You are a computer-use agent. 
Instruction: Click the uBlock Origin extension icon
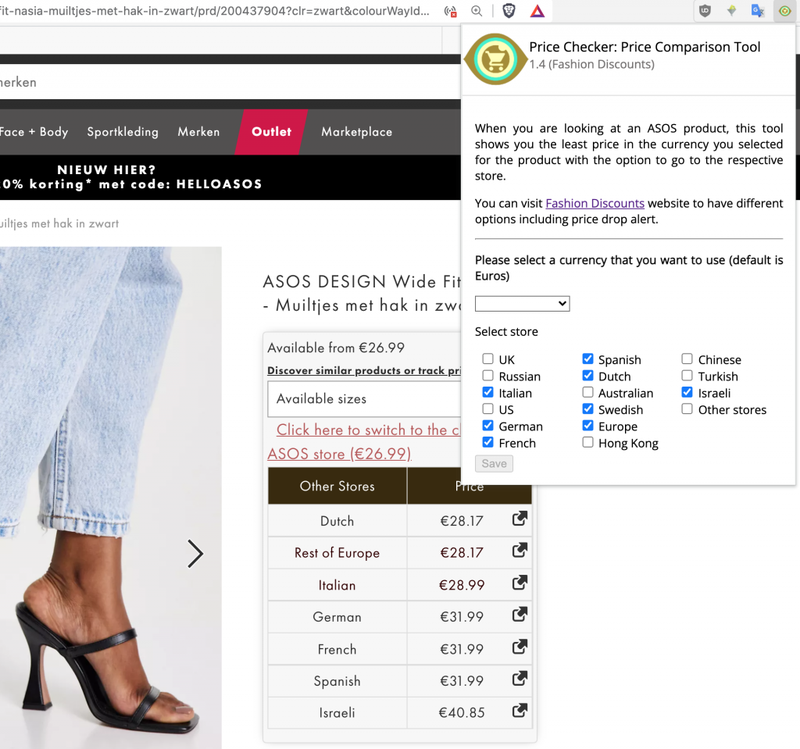[705, 11]
